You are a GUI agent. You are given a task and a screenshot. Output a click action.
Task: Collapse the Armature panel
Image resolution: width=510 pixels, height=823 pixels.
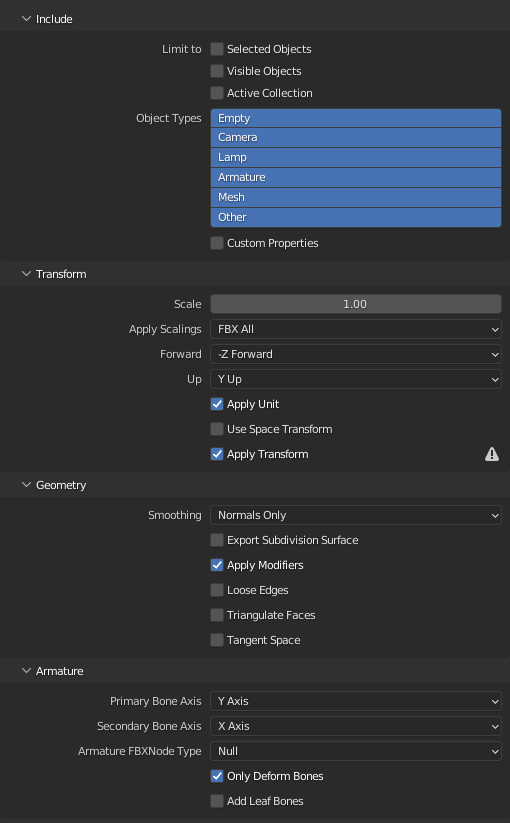pos(26,671)
